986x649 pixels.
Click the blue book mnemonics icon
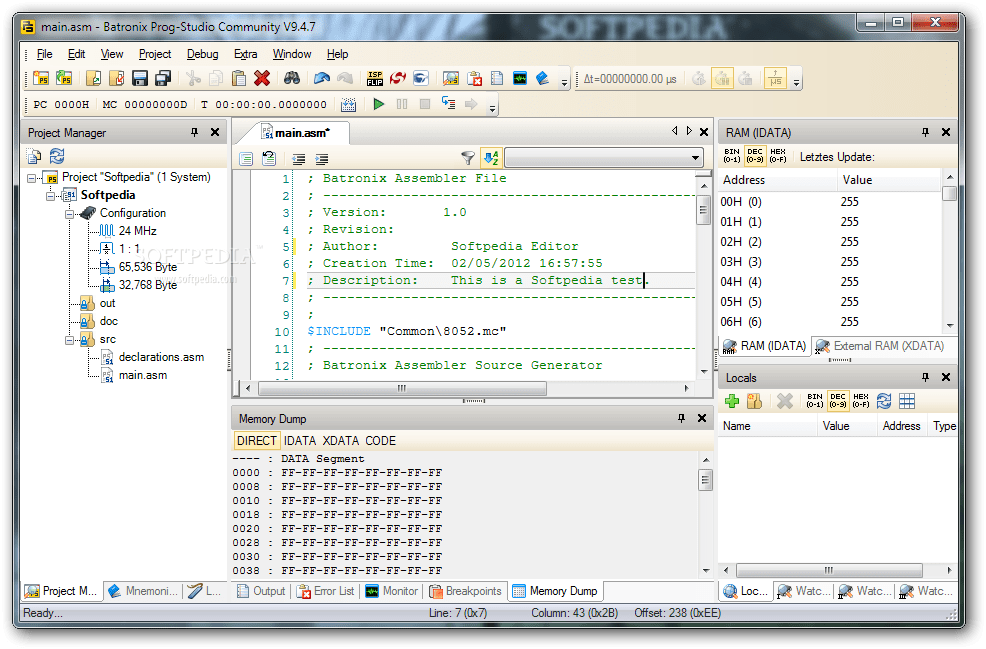tap(543, 78)
